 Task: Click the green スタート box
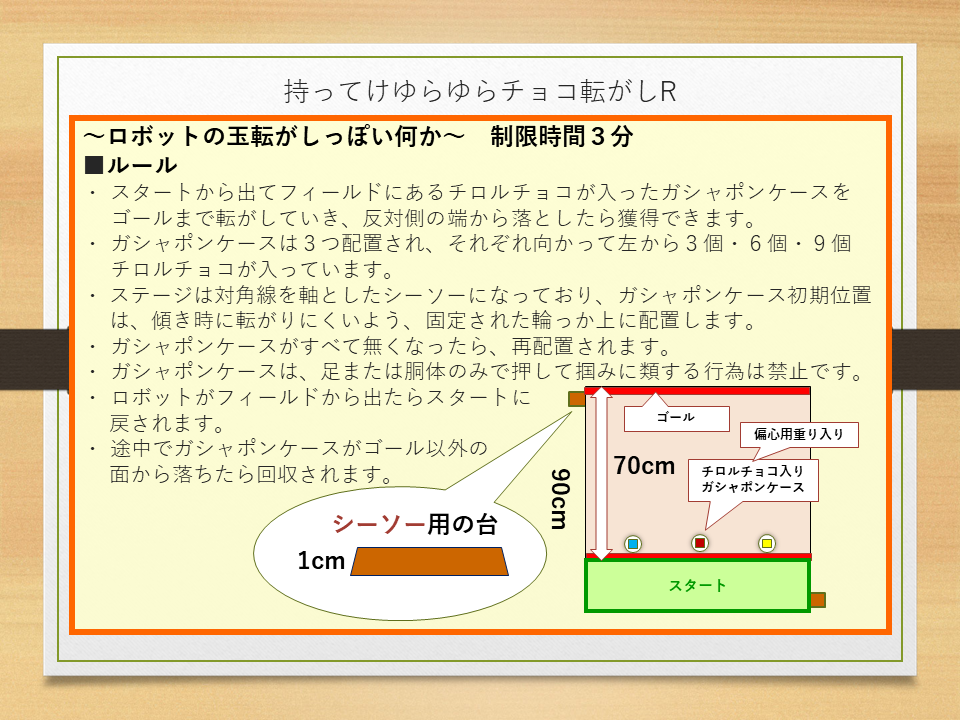tap(697, 585)
